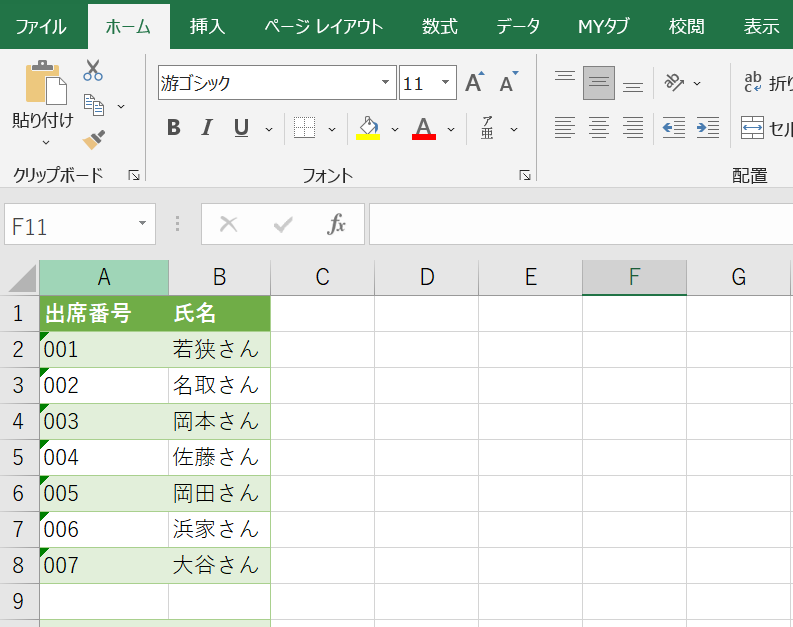Open the データ tab
The width and height of the screenshot is (793, 627).
click(518, 26)
